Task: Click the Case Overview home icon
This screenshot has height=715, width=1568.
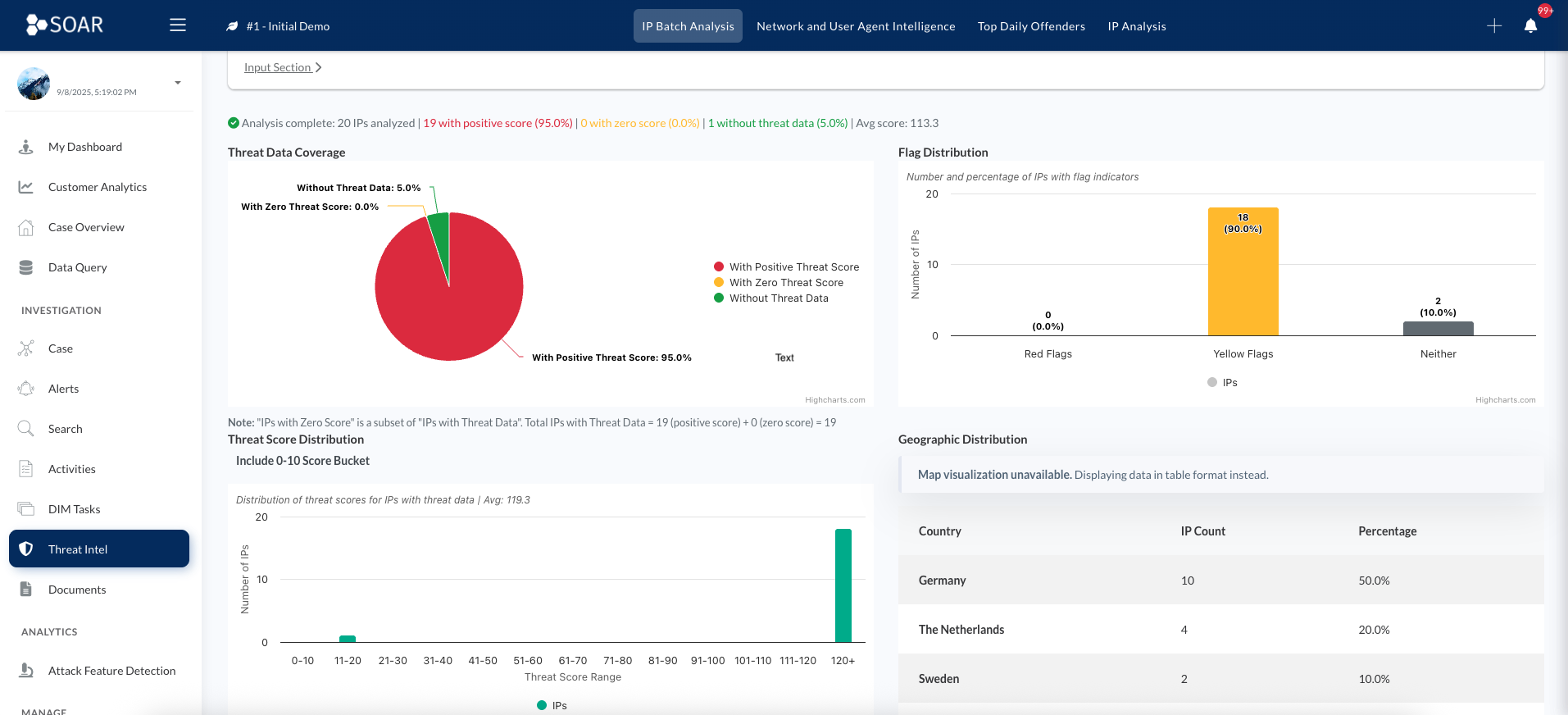Action: [26, 227]
